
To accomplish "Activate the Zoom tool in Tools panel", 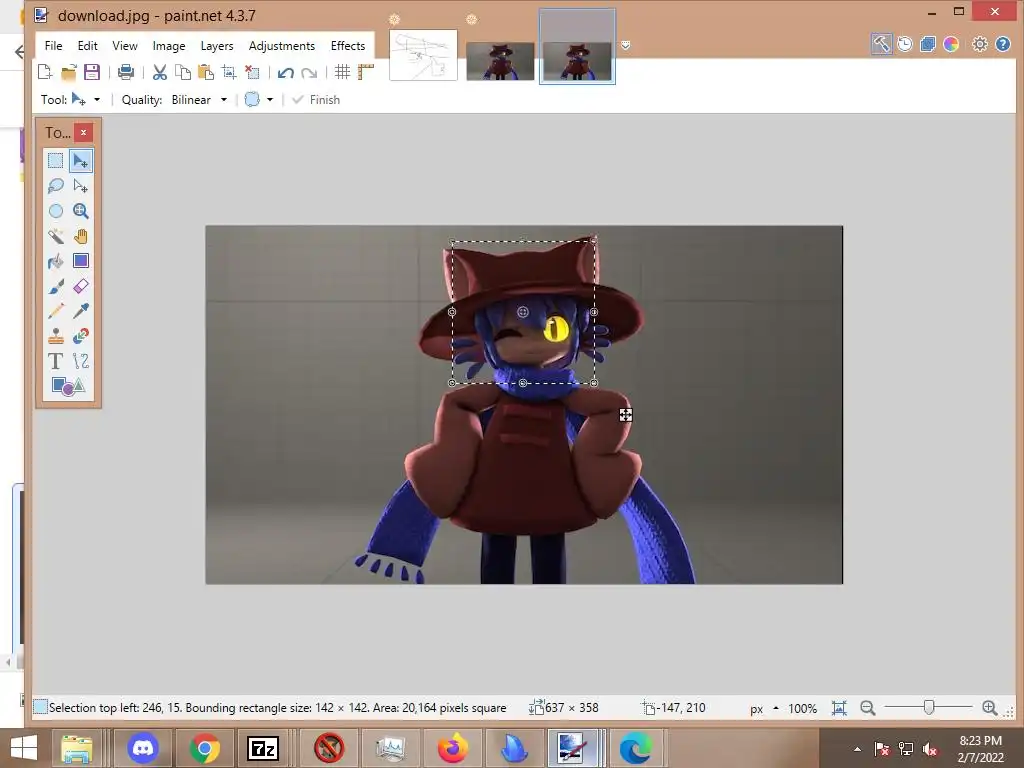I will 81,211.
